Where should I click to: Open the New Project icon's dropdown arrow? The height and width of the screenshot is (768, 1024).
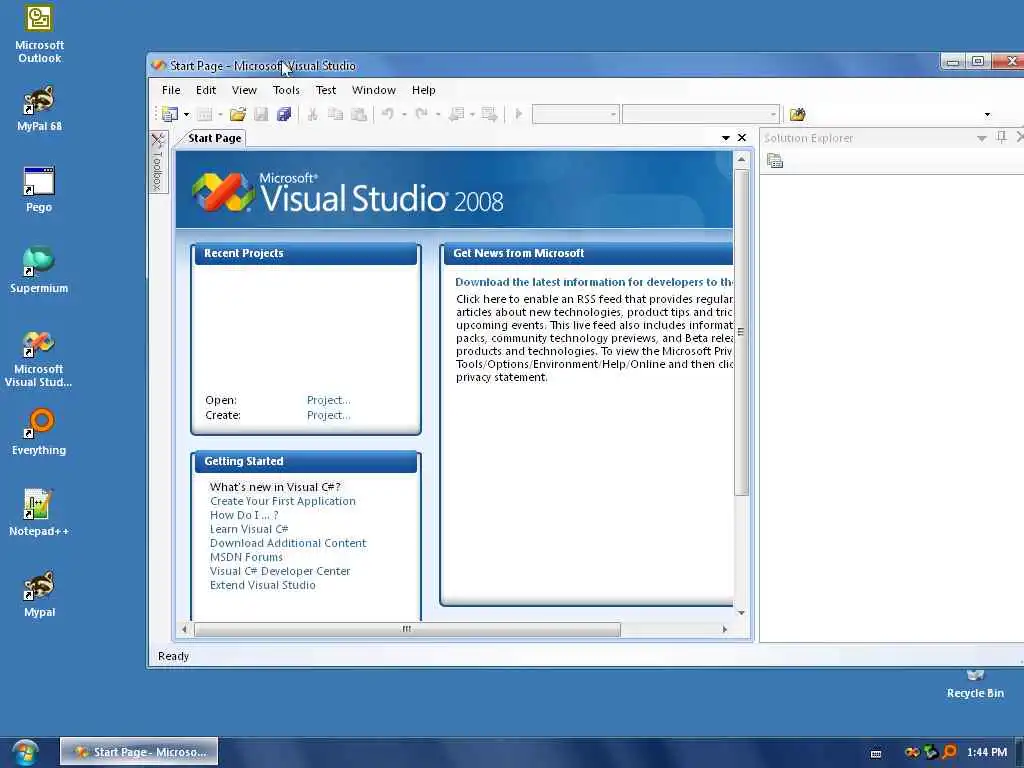pyautogui.click(x=187, y=115)
